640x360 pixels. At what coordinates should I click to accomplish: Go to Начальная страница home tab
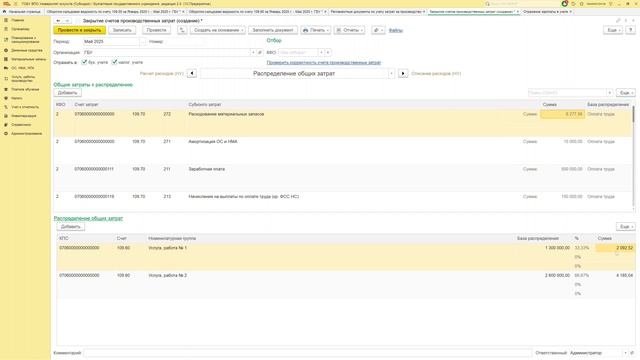pyautogui.click(x=22, y=12)
